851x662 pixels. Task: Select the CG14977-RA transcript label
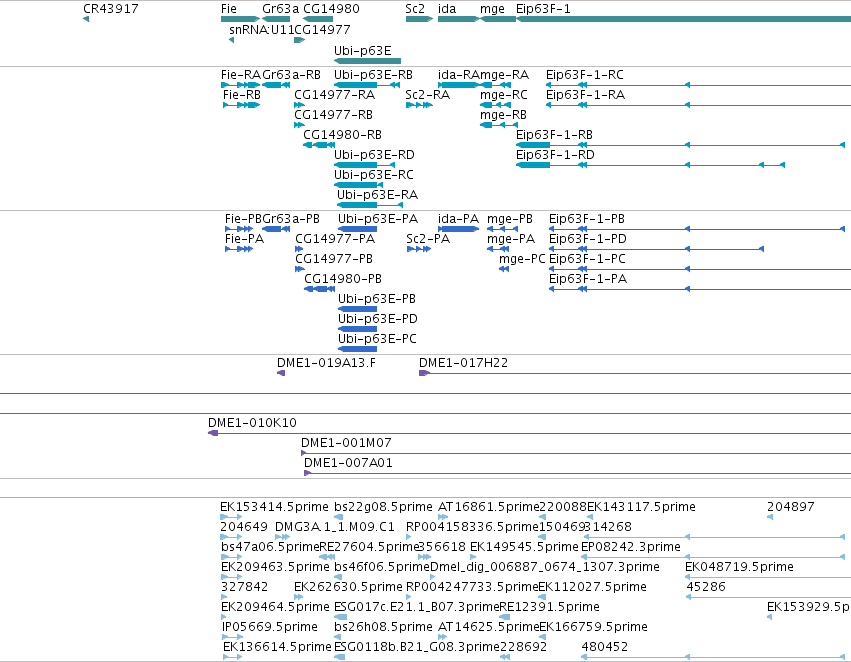tap(334, 94)
